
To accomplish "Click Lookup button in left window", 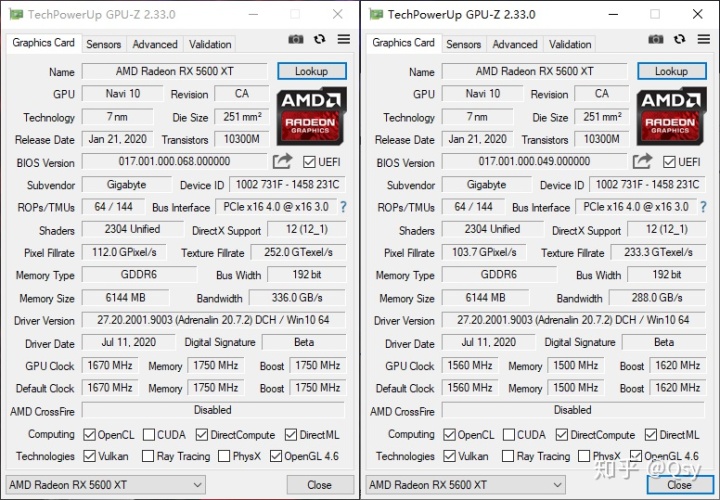I will point(312,71).
